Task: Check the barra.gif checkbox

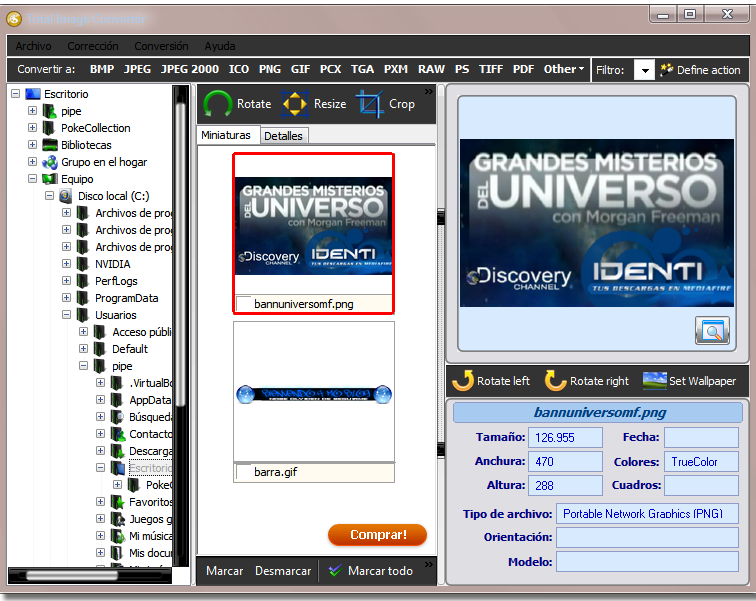Action: point(244,472)
